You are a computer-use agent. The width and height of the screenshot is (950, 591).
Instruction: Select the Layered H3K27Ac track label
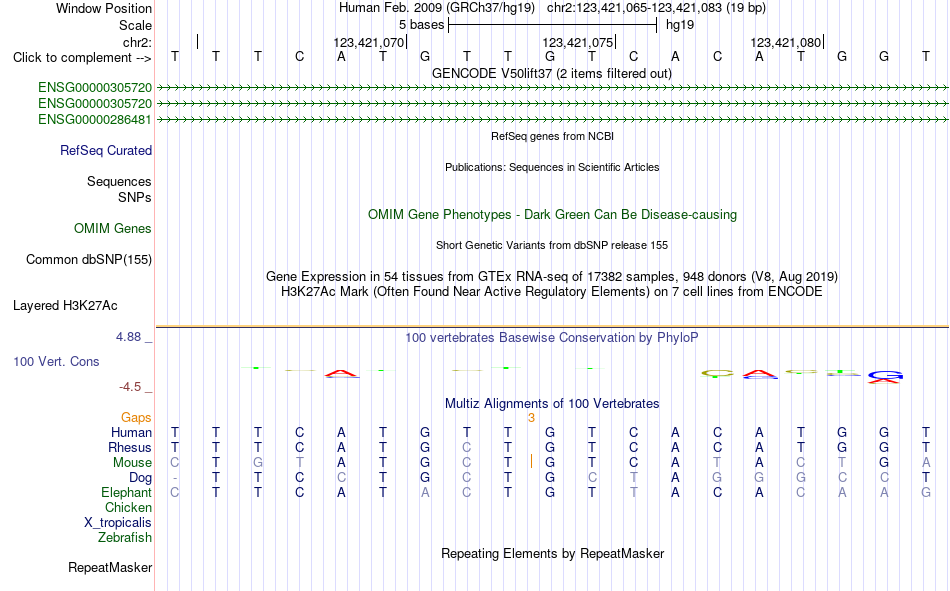coord(65,306)
